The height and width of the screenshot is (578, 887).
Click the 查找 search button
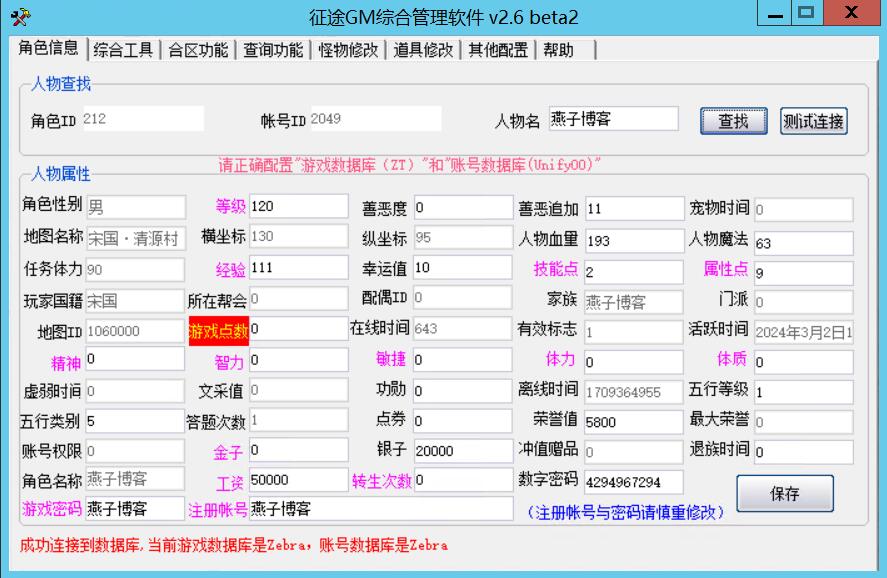click(733, 118)
